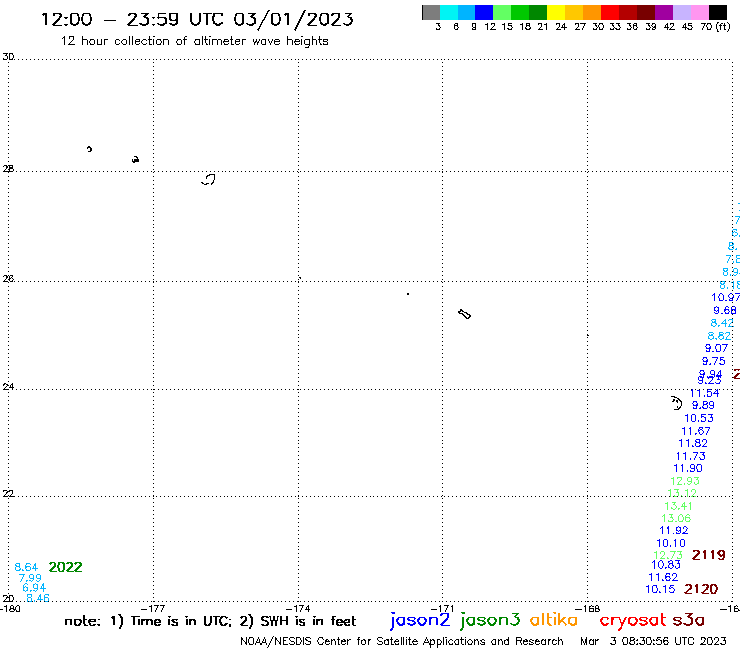Click the green 'jason3' legend label
Viewport: 740px width, 650px height.
coord(490,620)
